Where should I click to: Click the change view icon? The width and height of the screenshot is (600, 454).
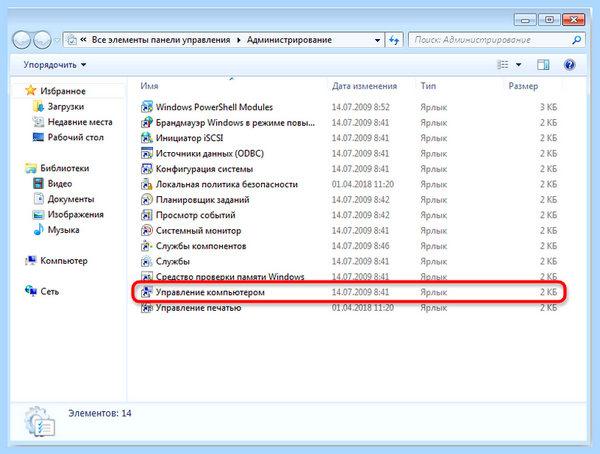point(502,65)
